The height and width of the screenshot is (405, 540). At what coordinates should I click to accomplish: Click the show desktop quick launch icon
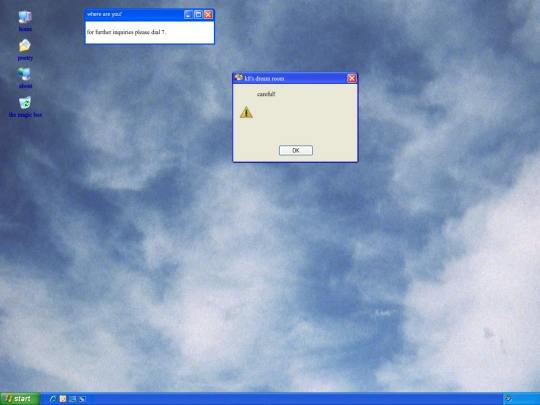point(72,399)
